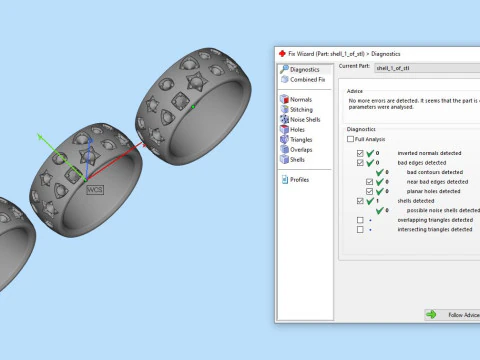Image resolution: width=480 pixels, height=360 pixels.
Task: Enable the Full Analysis checkbox
Action: tap(350, 139)
